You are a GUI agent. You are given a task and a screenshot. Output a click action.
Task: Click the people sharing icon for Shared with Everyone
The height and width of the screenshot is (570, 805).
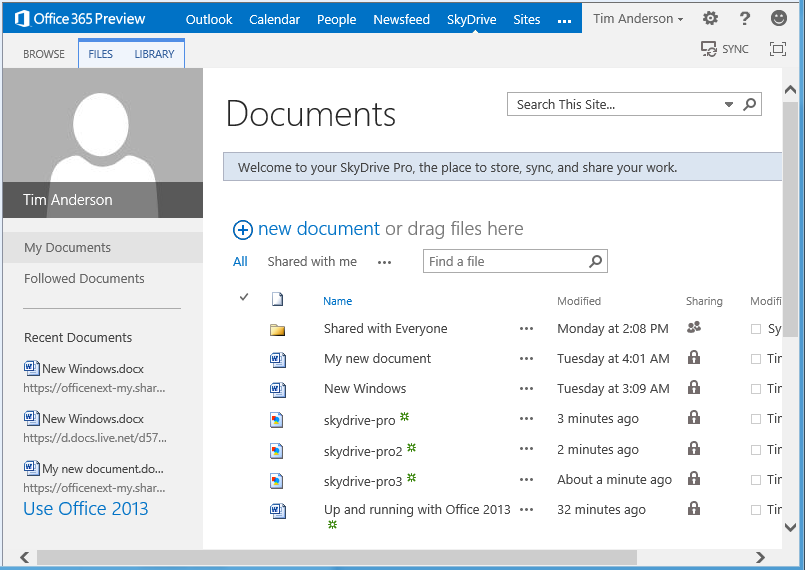pos(694,327)
